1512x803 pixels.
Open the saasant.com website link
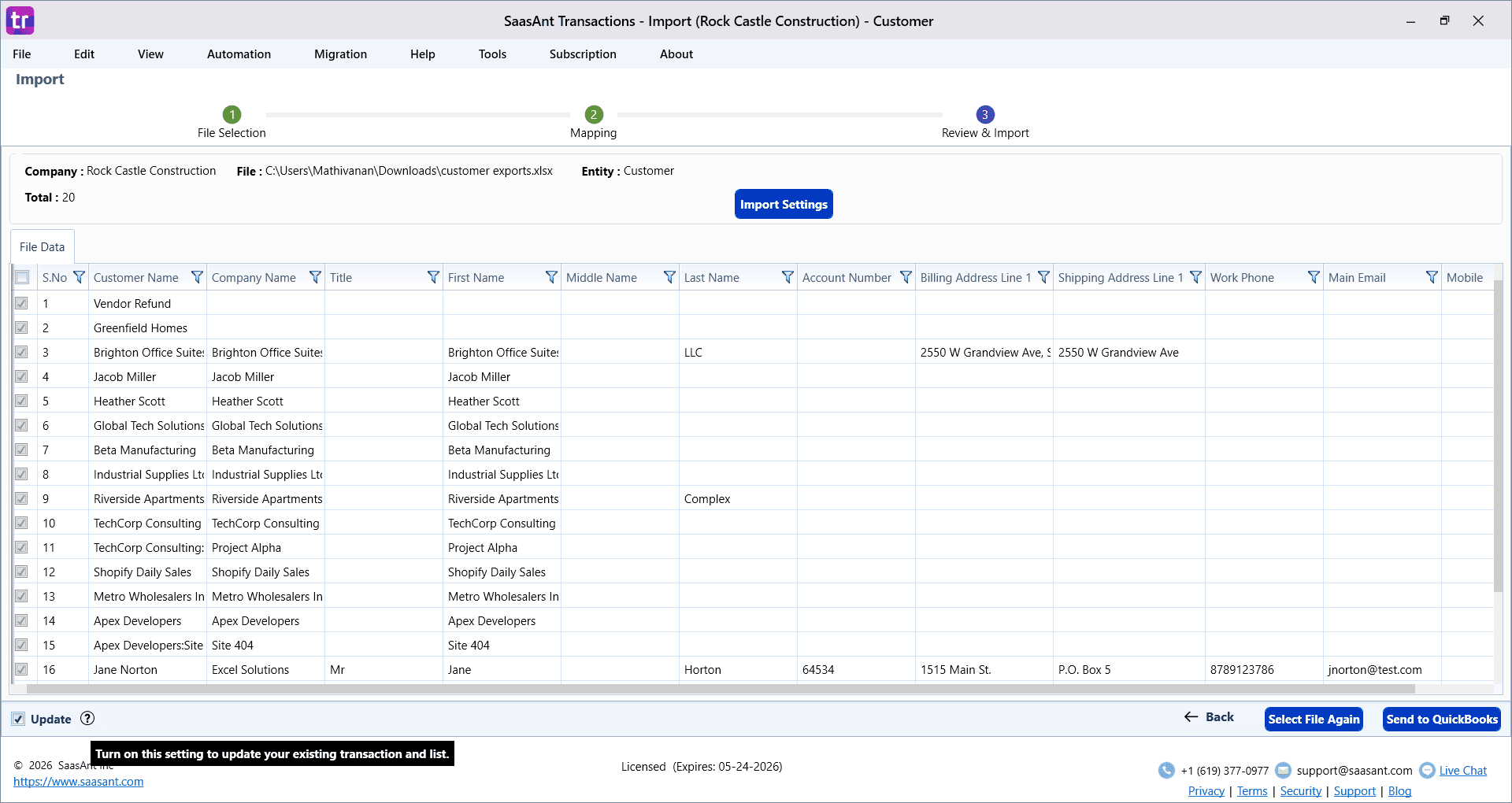pos(78,781)
